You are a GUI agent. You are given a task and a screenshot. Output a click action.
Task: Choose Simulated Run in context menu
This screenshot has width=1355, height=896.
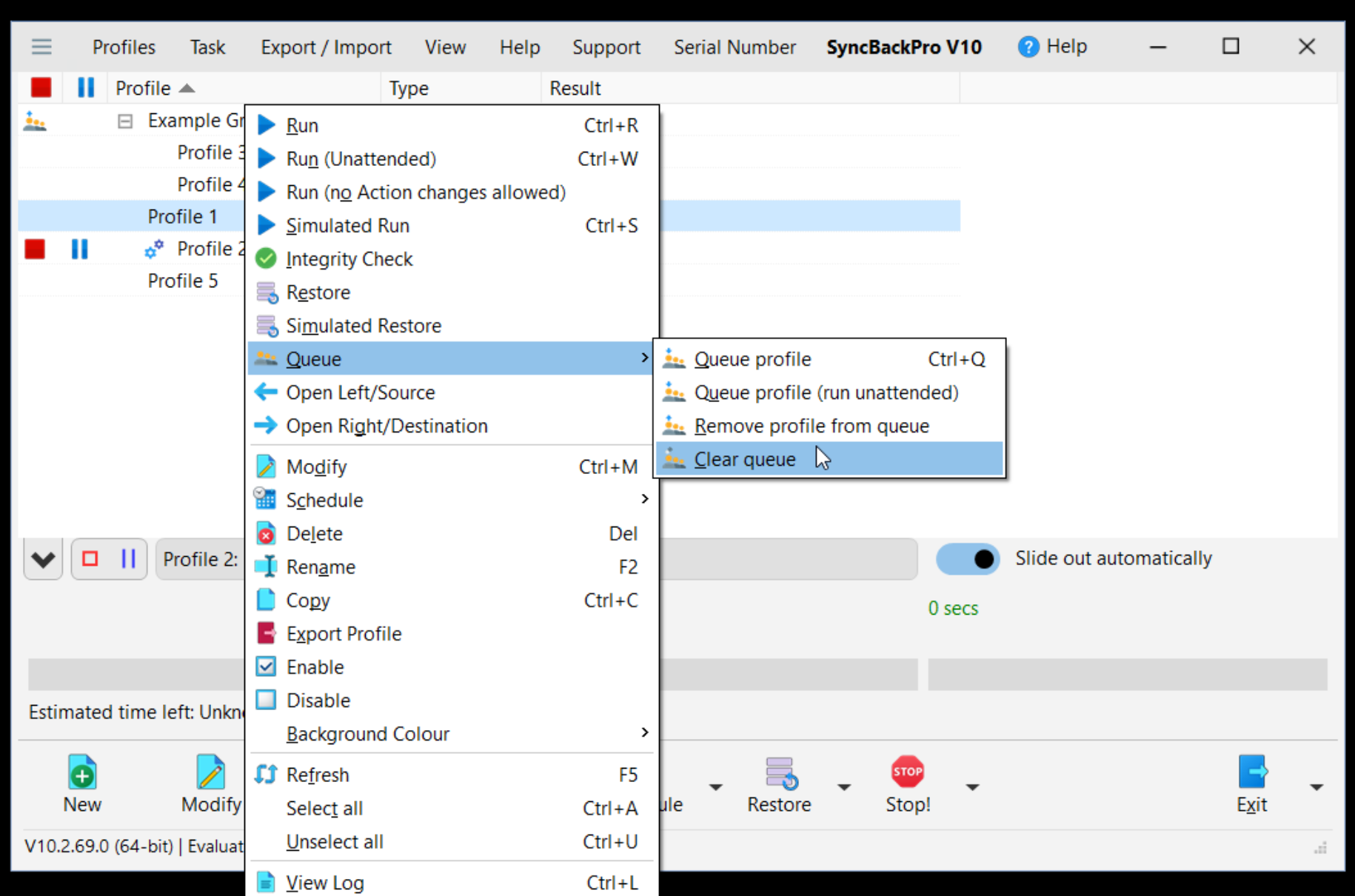[x=452, y=225]
